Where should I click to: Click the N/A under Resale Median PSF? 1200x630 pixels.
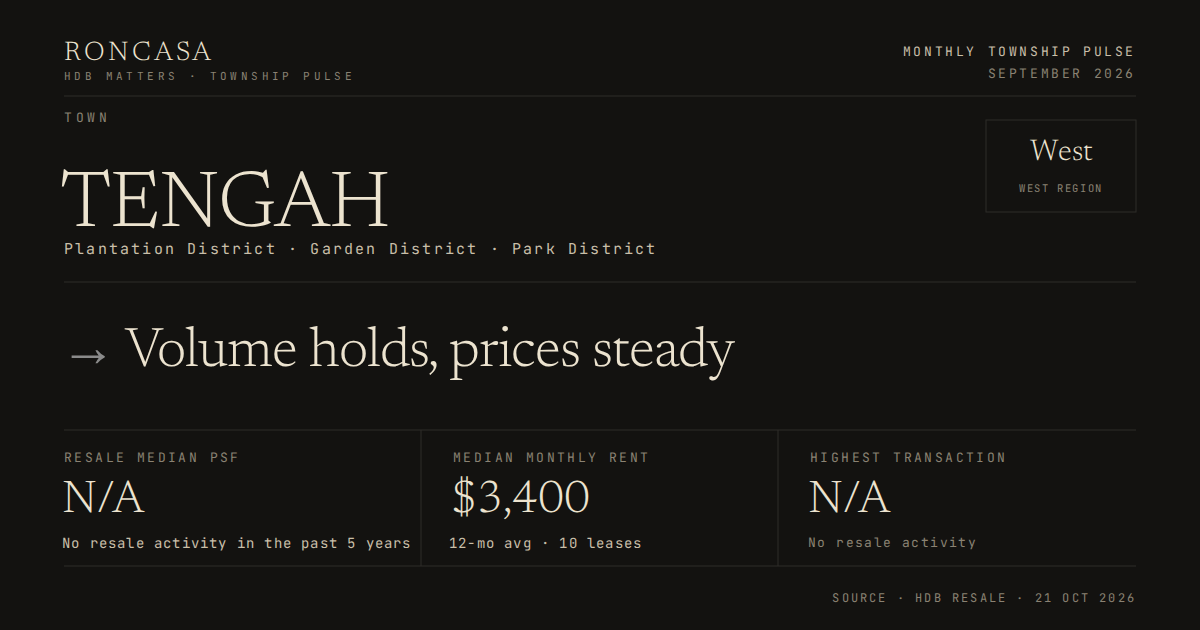[x=104, y=497]
